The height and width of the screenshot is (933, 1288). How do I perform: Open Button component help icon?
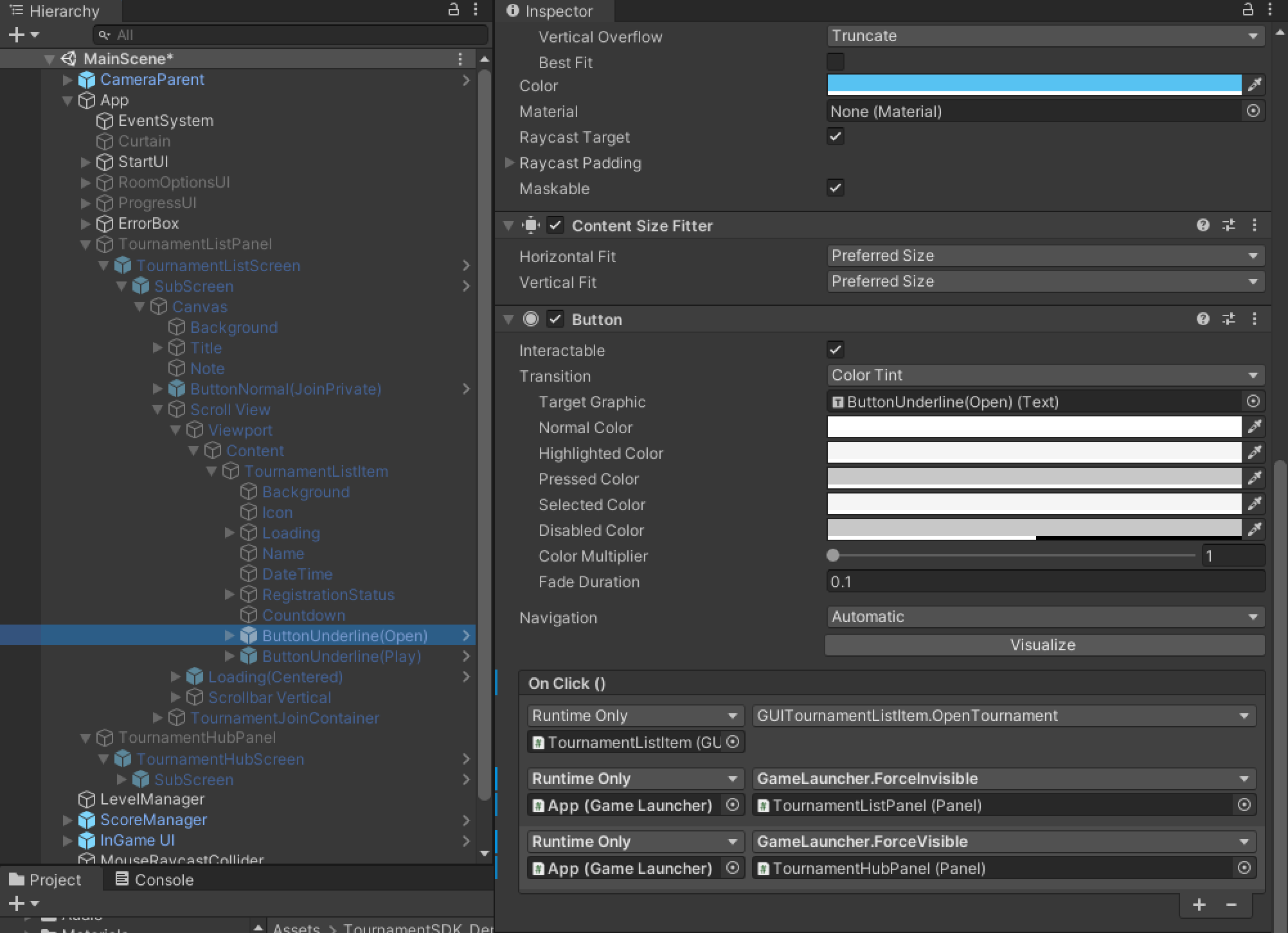[1203, 319]
